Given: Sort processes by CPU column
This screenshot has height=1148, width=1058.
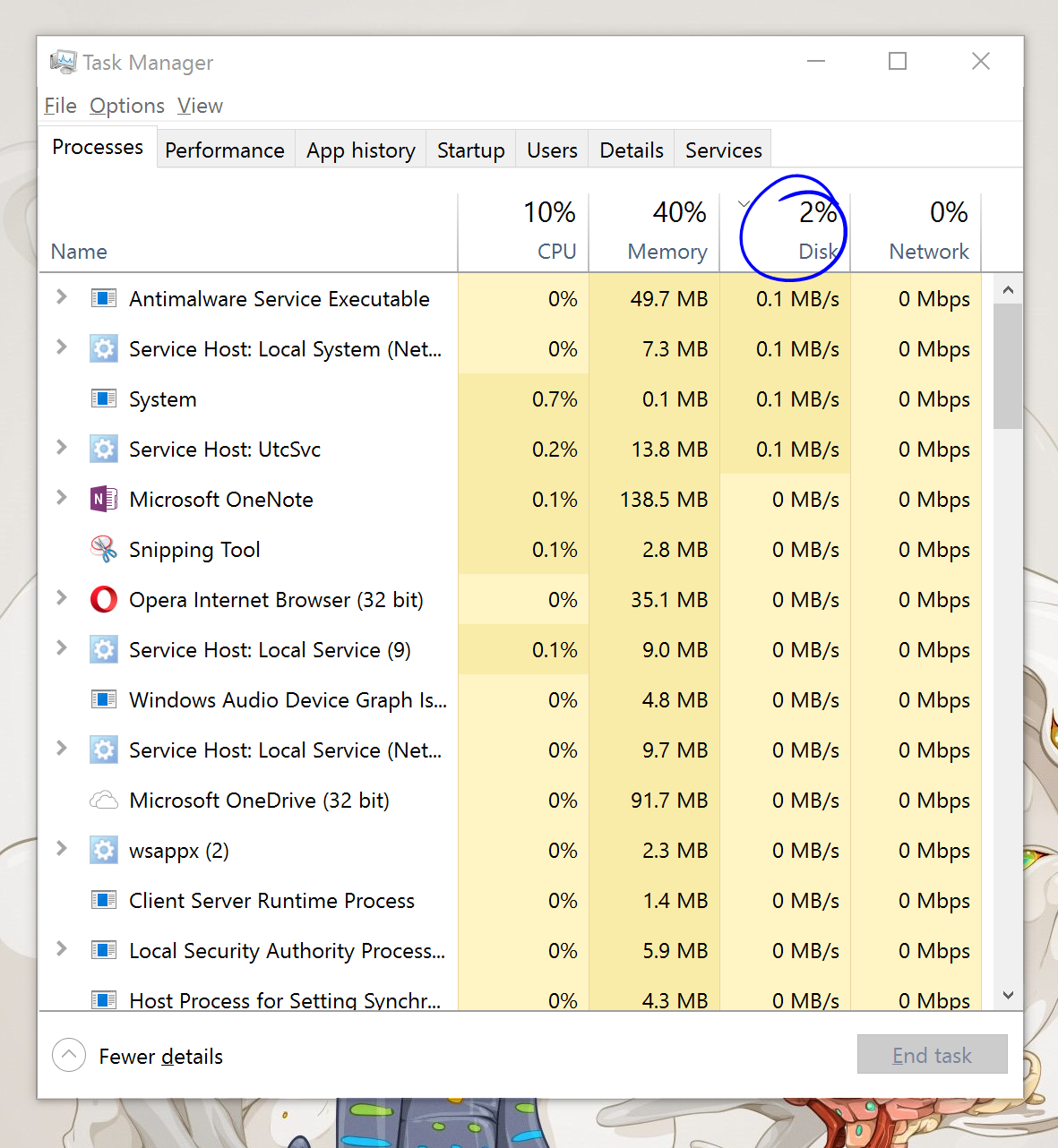Looking at the screenshot, I should click(523, 232).
